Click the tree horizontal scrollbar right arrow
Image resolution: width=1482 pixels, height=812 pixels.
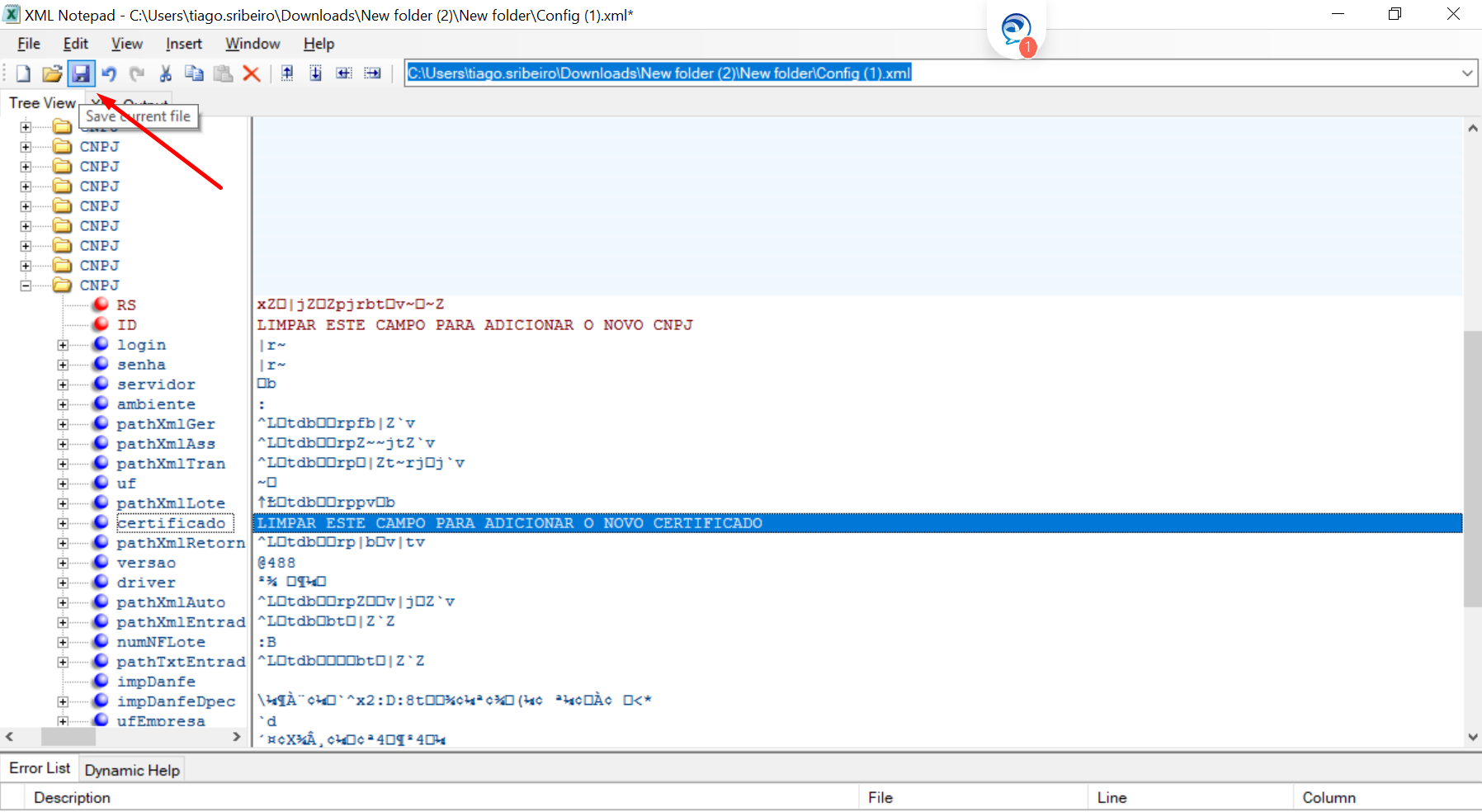coord(237,737)
